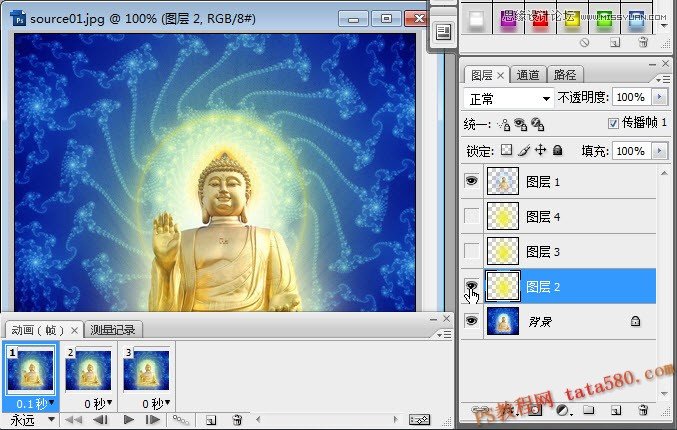The height and width of the screenshot is (430, 677).
Task: Add adjustment layer half-circle icon
Action: pos(563,410)
